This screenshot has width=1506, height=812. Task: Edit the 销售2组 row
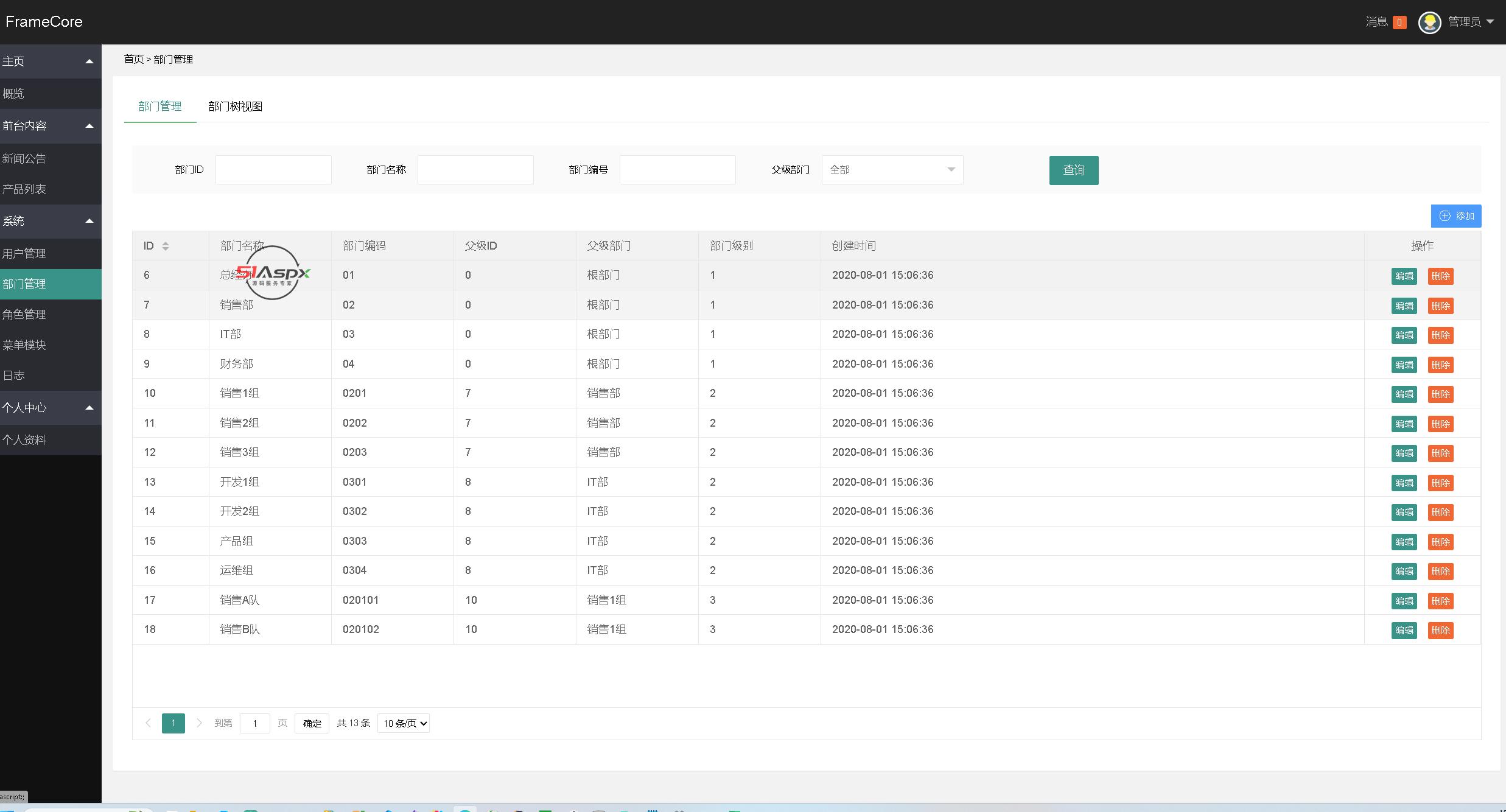(x=1404, y=424)
